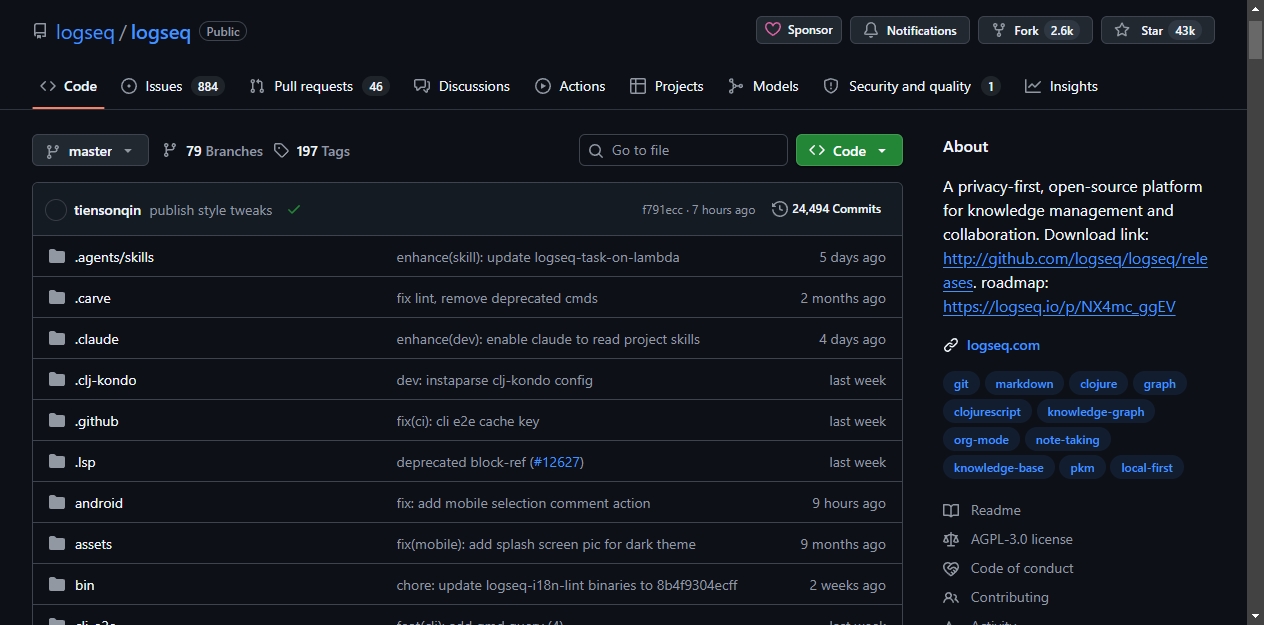This screenshot has height=625, width=1264.
Task: Click the folder icon for .agents/skills
Action: [57, 257]
